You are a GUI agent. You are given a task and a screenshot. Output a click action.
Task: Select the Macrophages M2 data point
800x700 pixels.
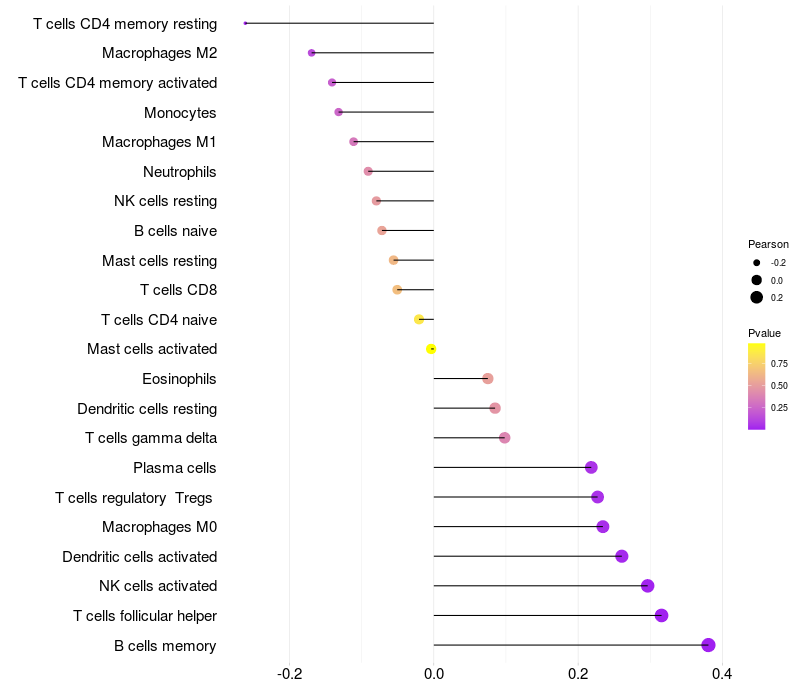[312, 53]
